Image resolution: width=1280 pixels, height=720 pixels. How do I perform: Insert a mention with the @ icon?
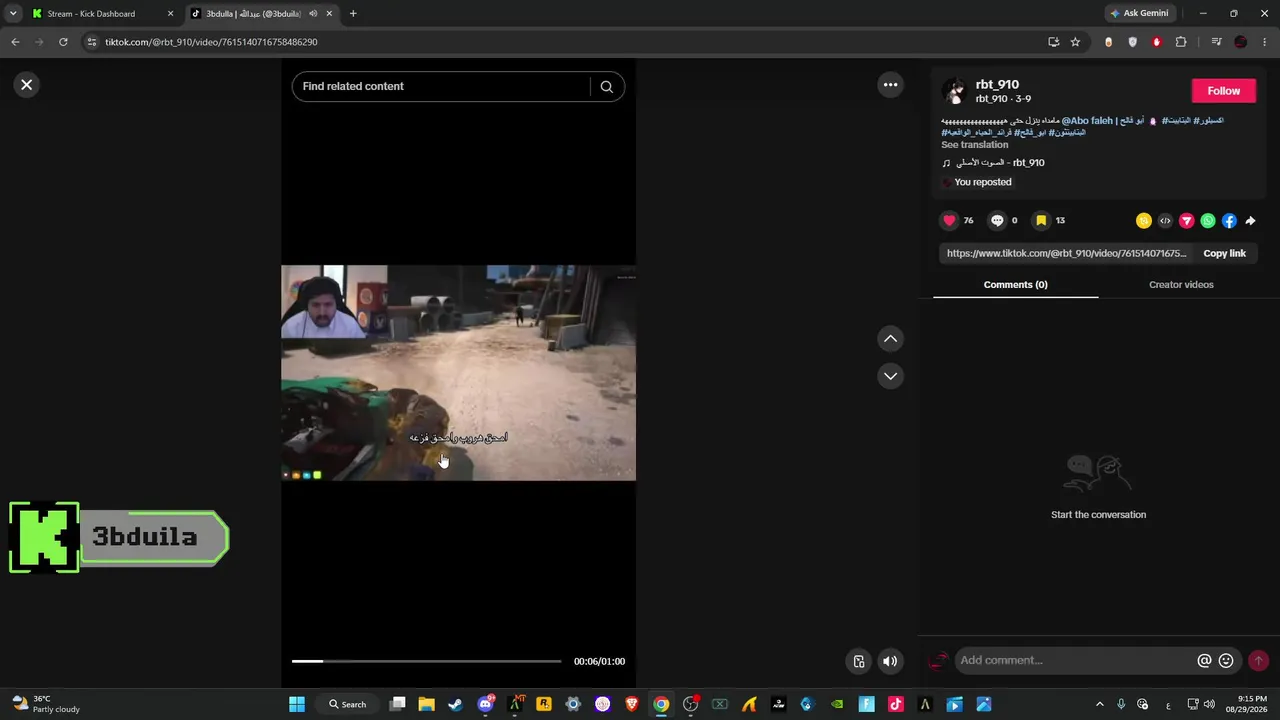coord(1204,661)
